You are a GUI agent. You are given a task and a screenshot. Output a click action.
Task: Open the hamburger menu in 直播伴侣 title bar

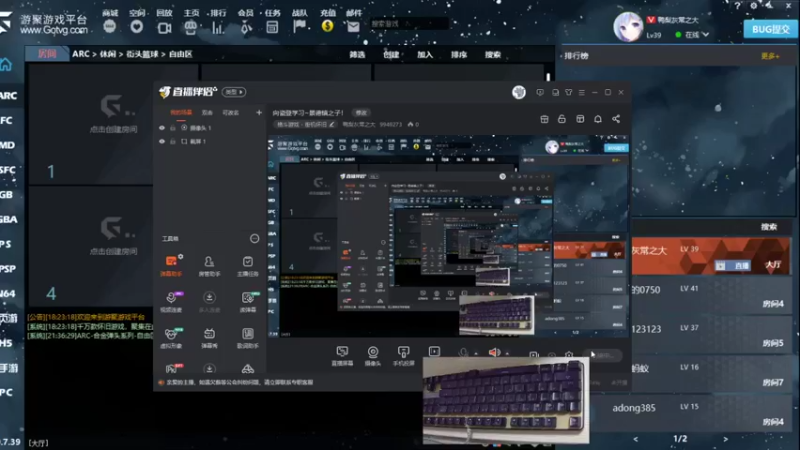(x=582, y=93)
